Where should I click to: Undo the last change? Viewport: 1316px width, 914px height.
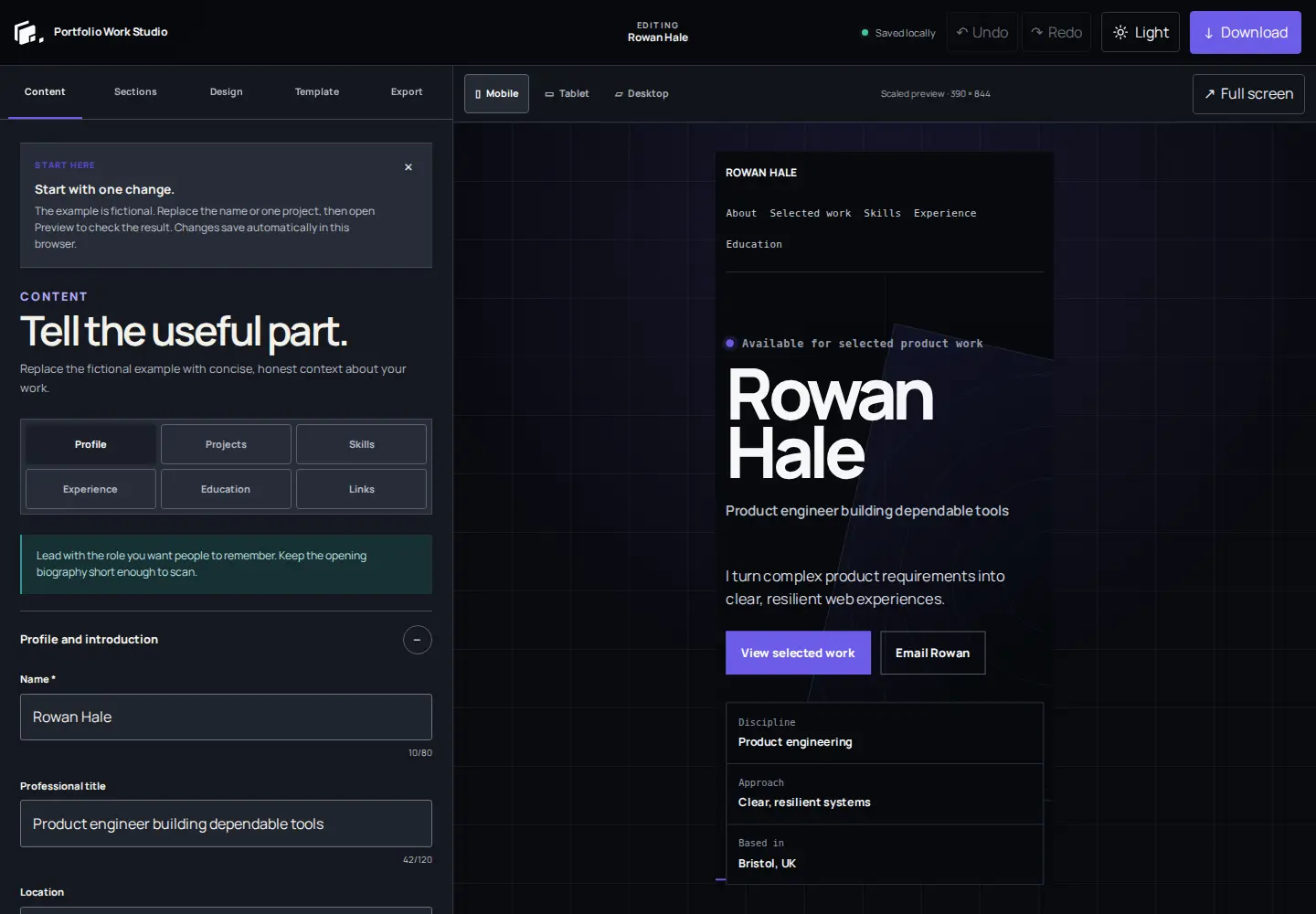pyautogui.click(x=982, y=32)
